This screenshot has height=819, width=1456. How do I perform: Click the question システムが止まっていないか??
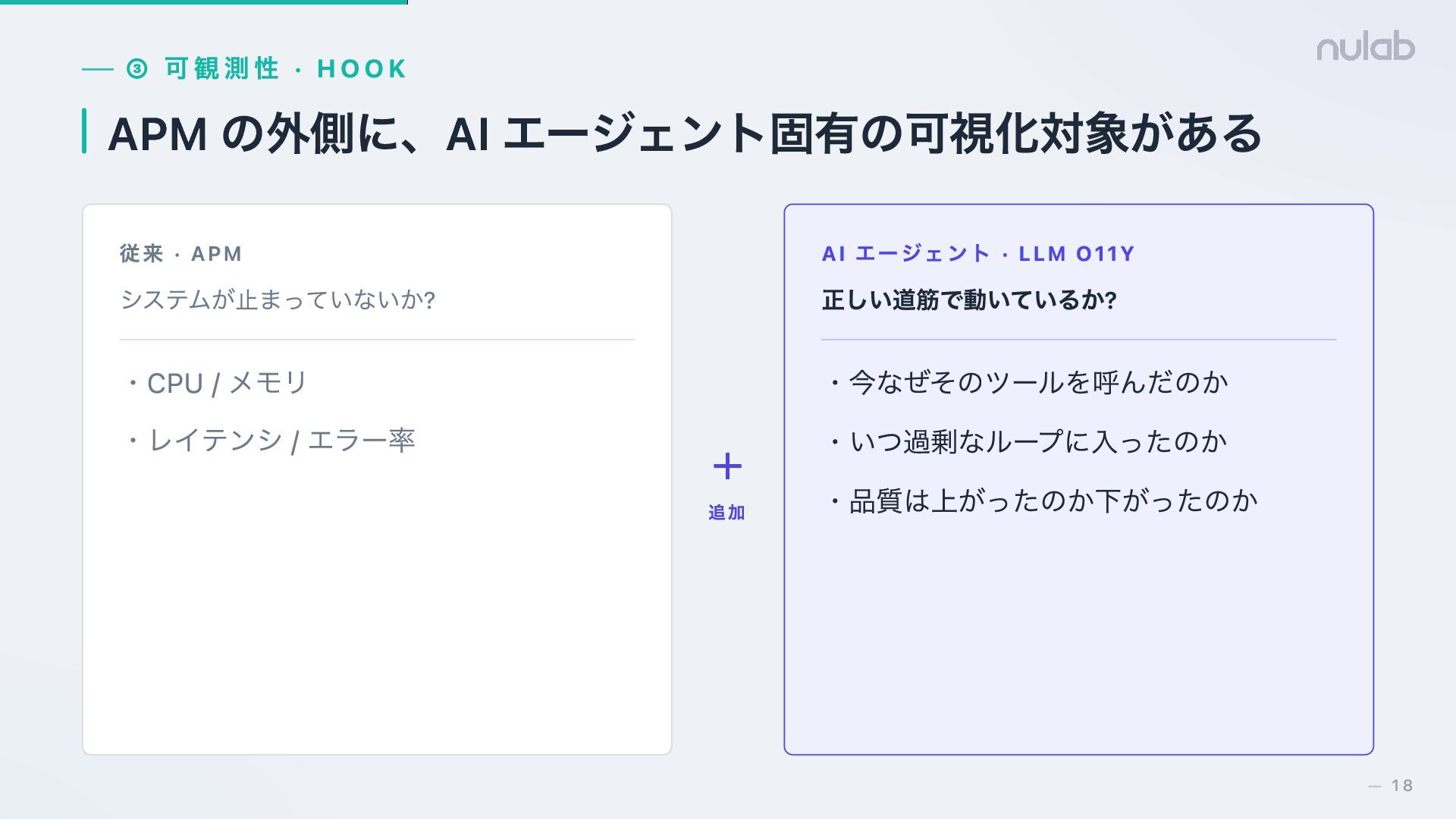[278, 300]
